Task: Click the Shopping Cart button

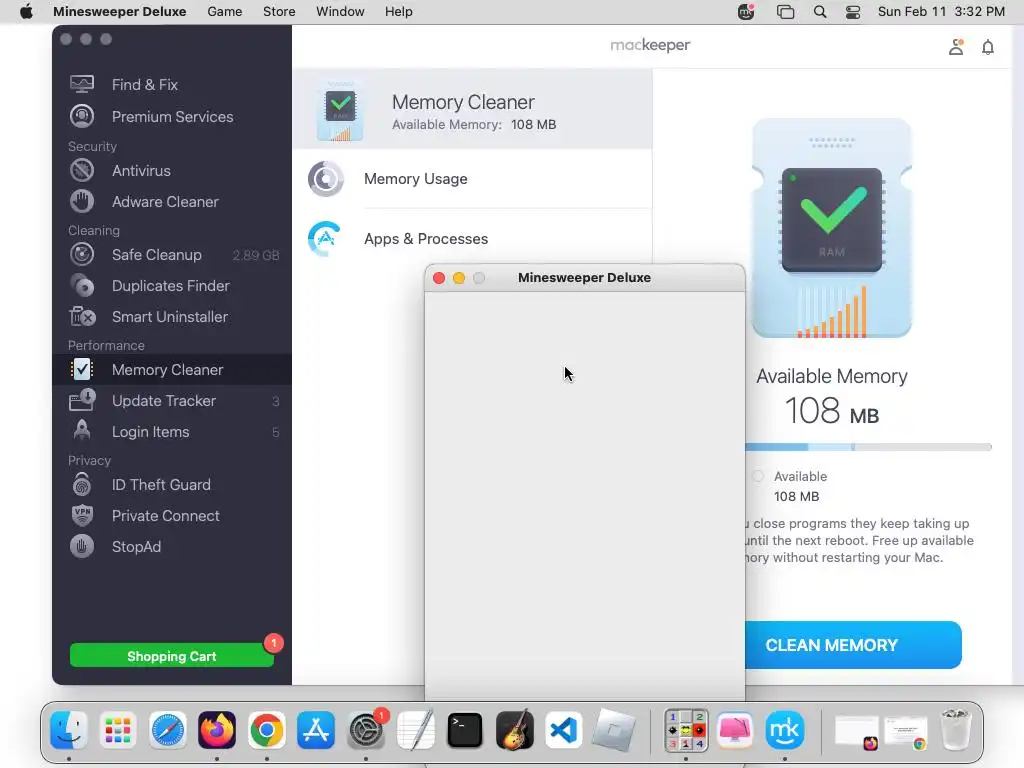Action: pyautogui.click(x=172, y=656)
